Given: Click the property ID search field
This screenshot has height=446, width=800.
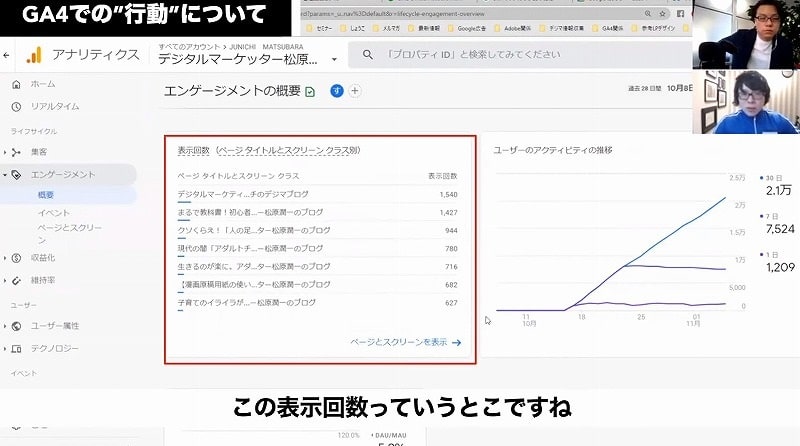Looking at the screenshot, I should tap(519, 54).
